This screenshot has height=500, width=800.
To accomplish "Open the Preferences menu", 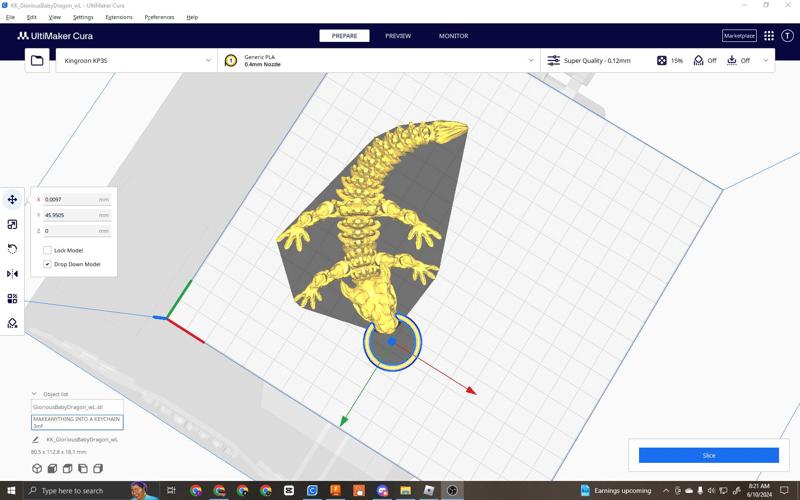I will 159,17.
